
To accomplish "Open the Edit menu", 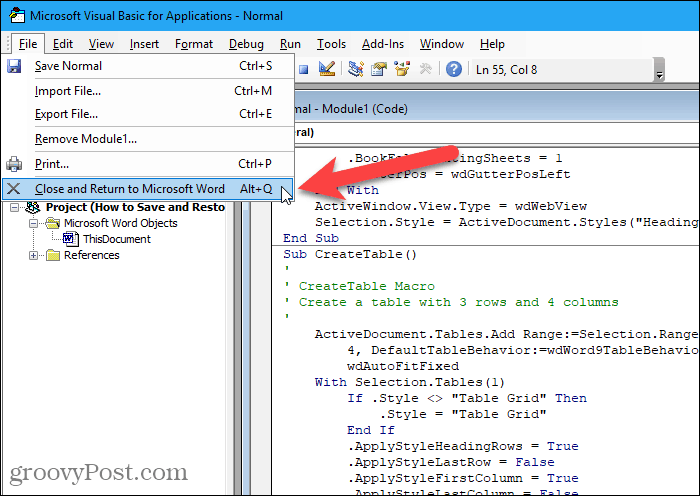I will click(x=62, y=44).
